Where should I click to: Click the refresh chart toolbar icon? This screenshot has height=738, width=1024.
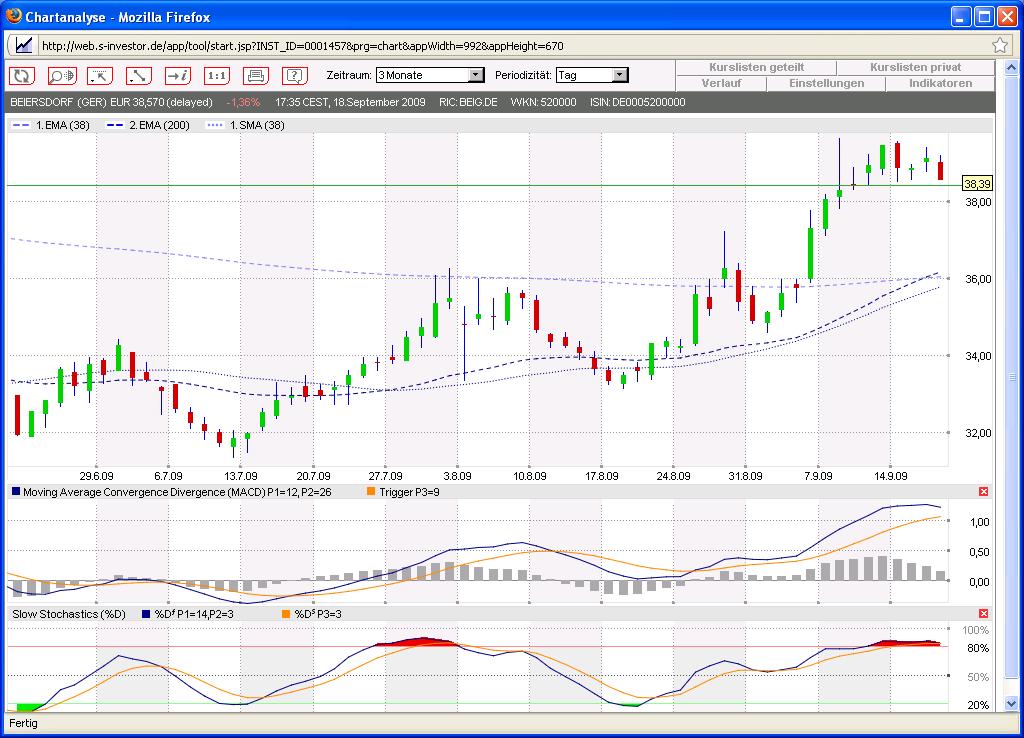point(22,75)
